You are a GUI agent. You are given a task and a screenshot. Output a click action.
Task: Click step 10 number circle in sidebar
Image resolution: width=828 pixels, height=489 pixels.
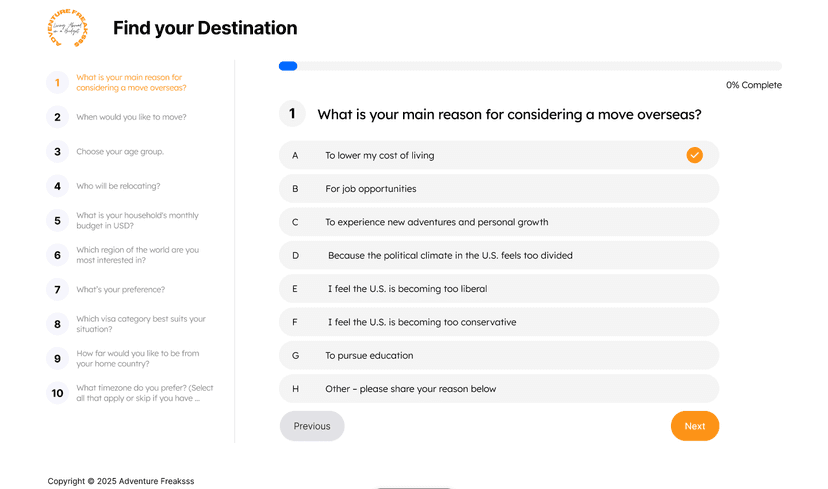point(58,393)
